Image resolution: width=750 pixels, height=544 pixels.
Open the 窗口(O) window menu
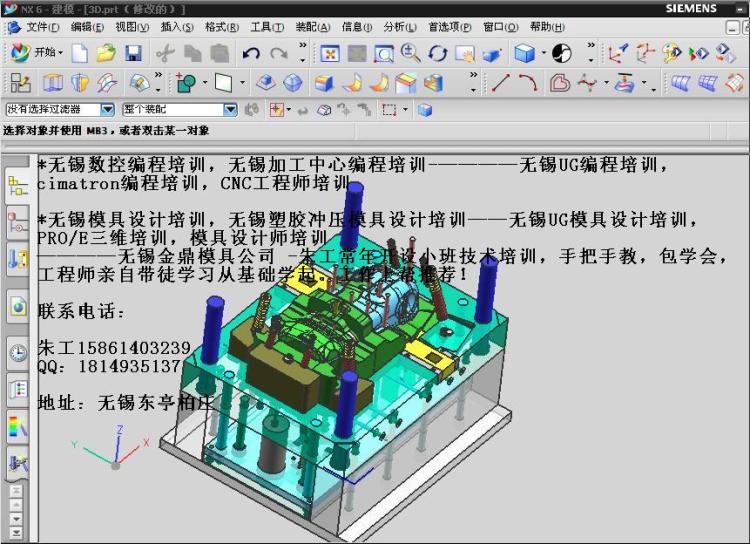500,27
